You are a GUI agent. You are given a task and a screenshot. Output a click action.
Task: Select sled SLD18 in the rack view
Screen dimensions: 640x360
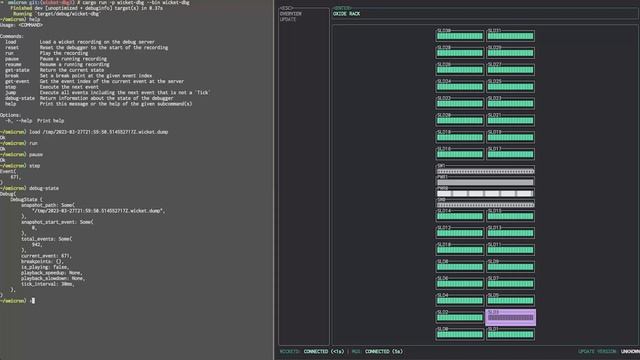click(x=460, y=137)
